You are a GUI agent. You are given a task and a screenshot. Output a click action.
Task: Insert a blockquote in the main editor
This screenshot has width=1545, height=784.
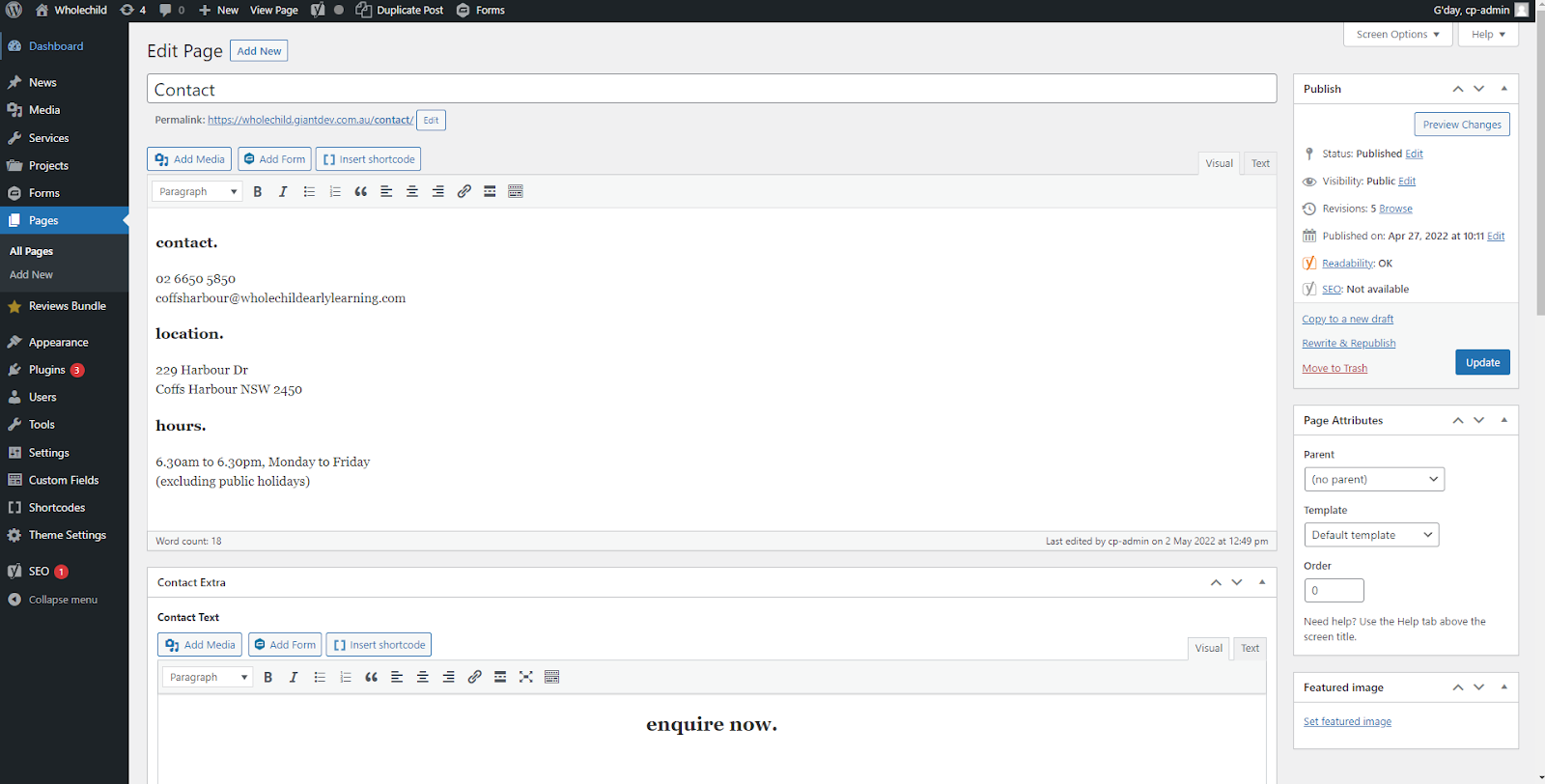coord(360,192)
